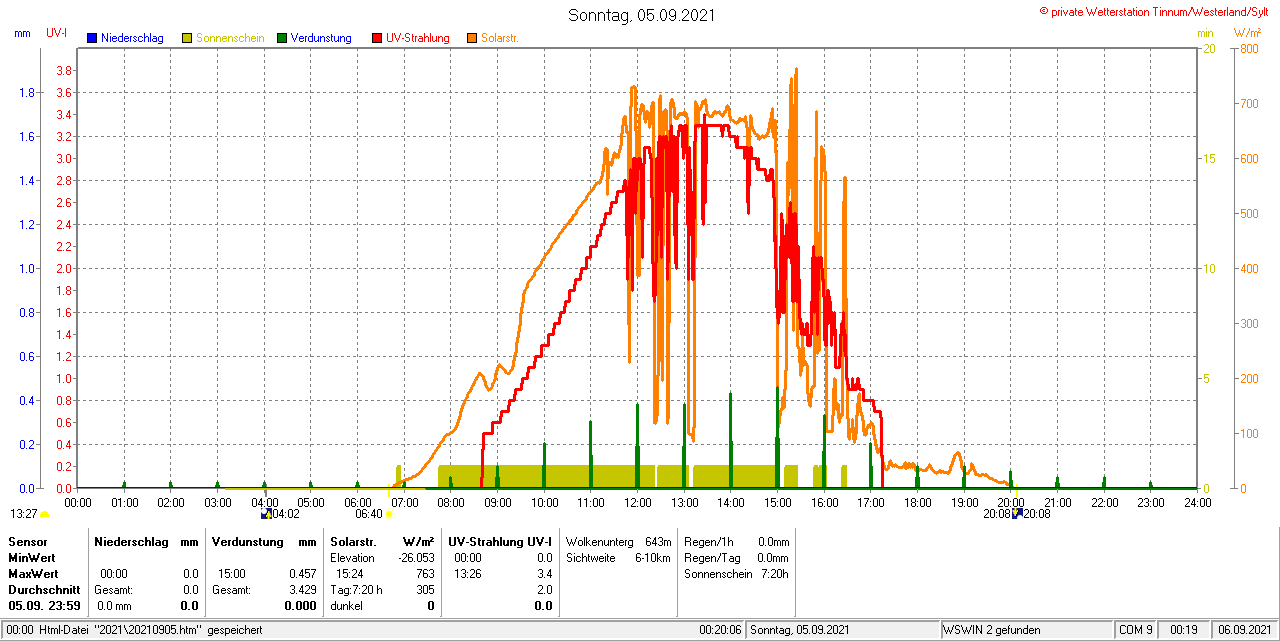This screenshot has width=1280, height=641.
Task: Click the icon beside the 04:02 time
Action: (266, 514)
